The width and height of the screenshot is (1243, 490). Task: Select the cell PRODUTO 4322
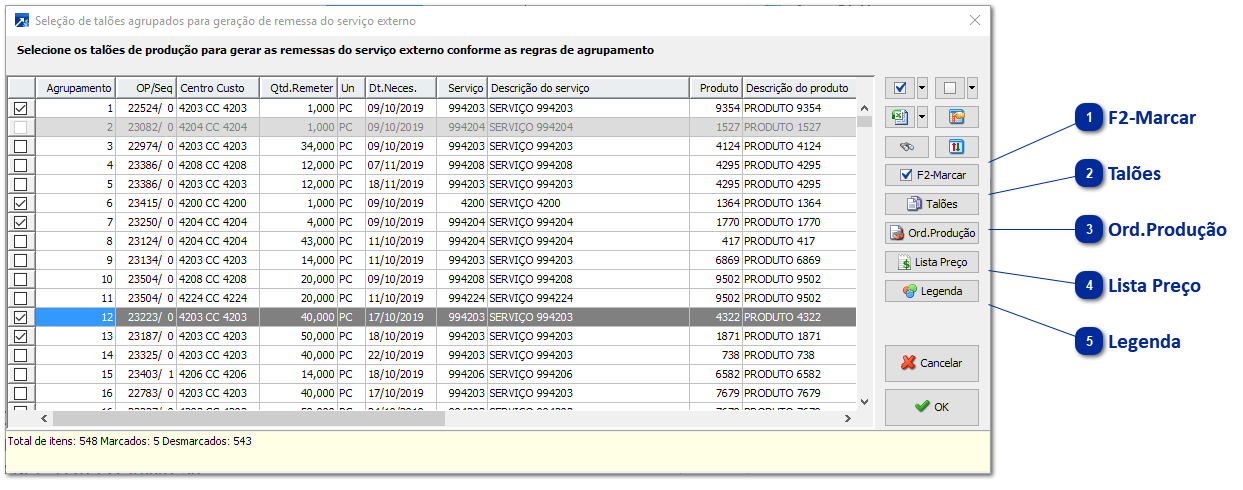click(799, 317)
